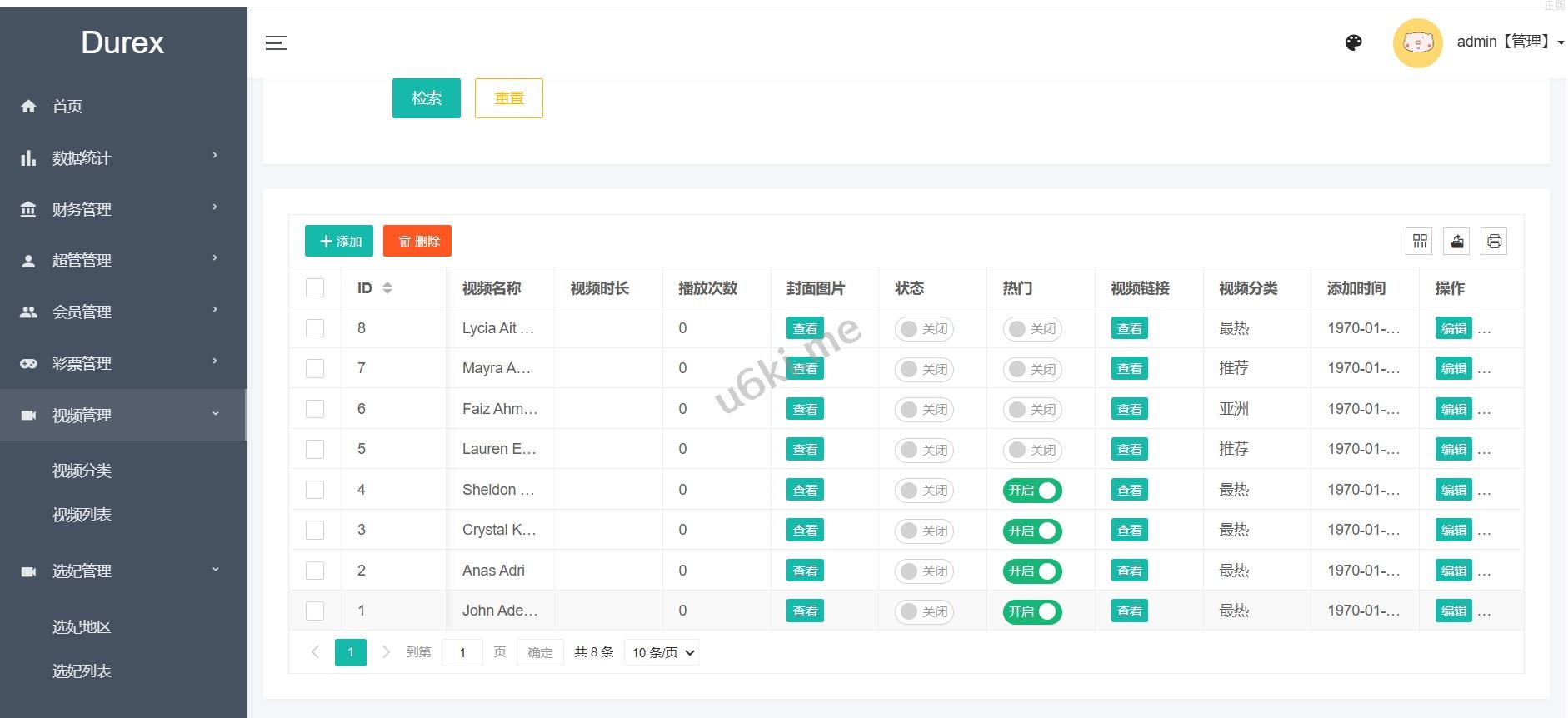
Task: Sort the table by ID column arrows
Action: [387, 288]
